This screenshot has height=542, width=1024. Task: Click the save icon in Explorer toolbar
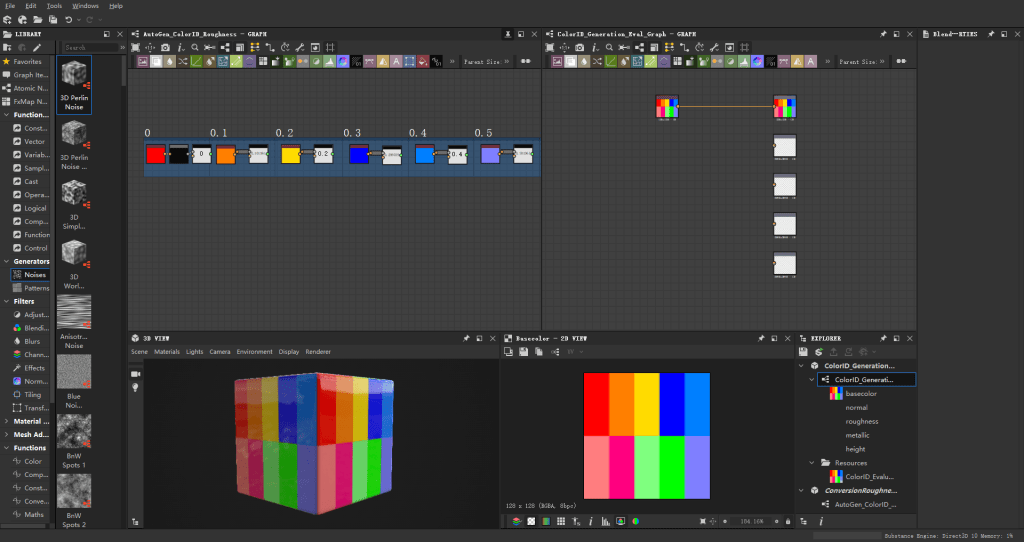click(803, 352)
